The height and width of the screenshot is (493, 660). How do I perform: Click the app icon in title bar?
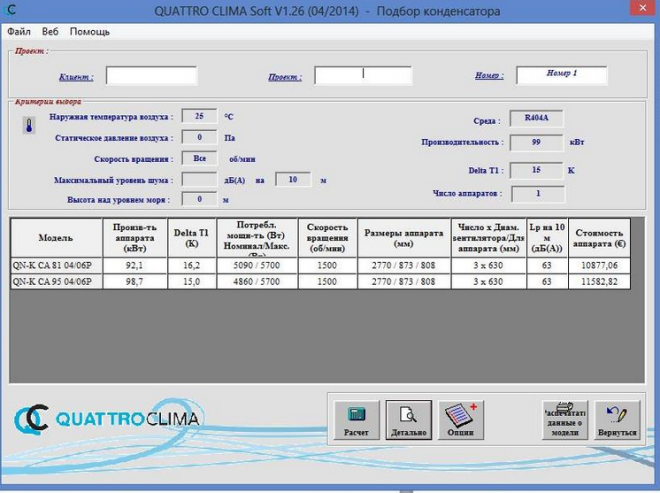tap(11, 11)
